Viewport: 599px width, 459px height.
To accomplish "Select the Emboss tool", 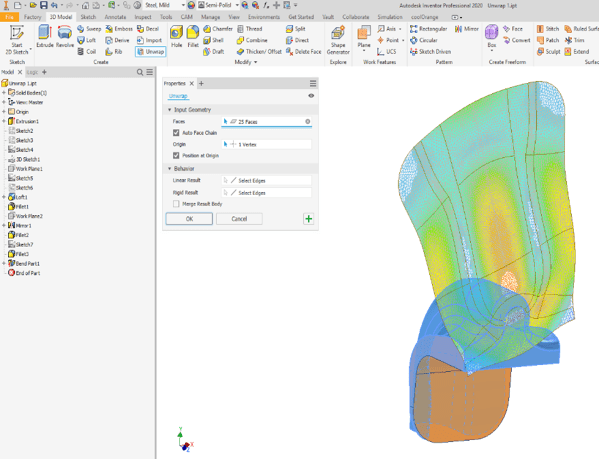I will [x=118, y=29].
